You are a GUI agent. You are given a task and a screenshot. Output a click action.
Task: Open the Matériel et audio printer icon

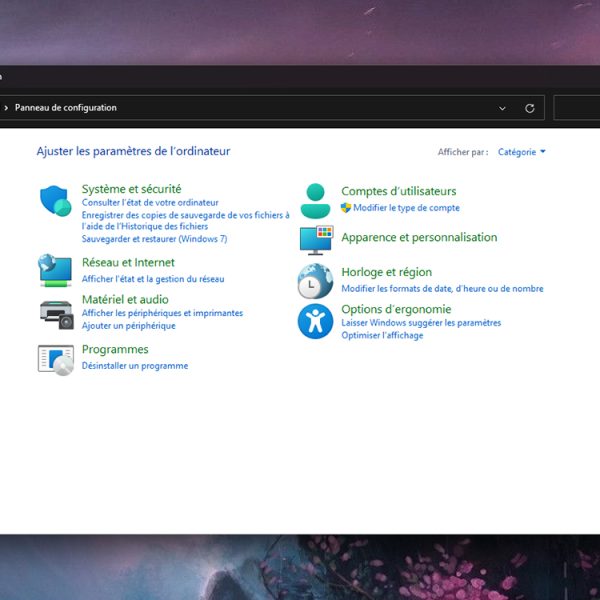pos(57,315)
